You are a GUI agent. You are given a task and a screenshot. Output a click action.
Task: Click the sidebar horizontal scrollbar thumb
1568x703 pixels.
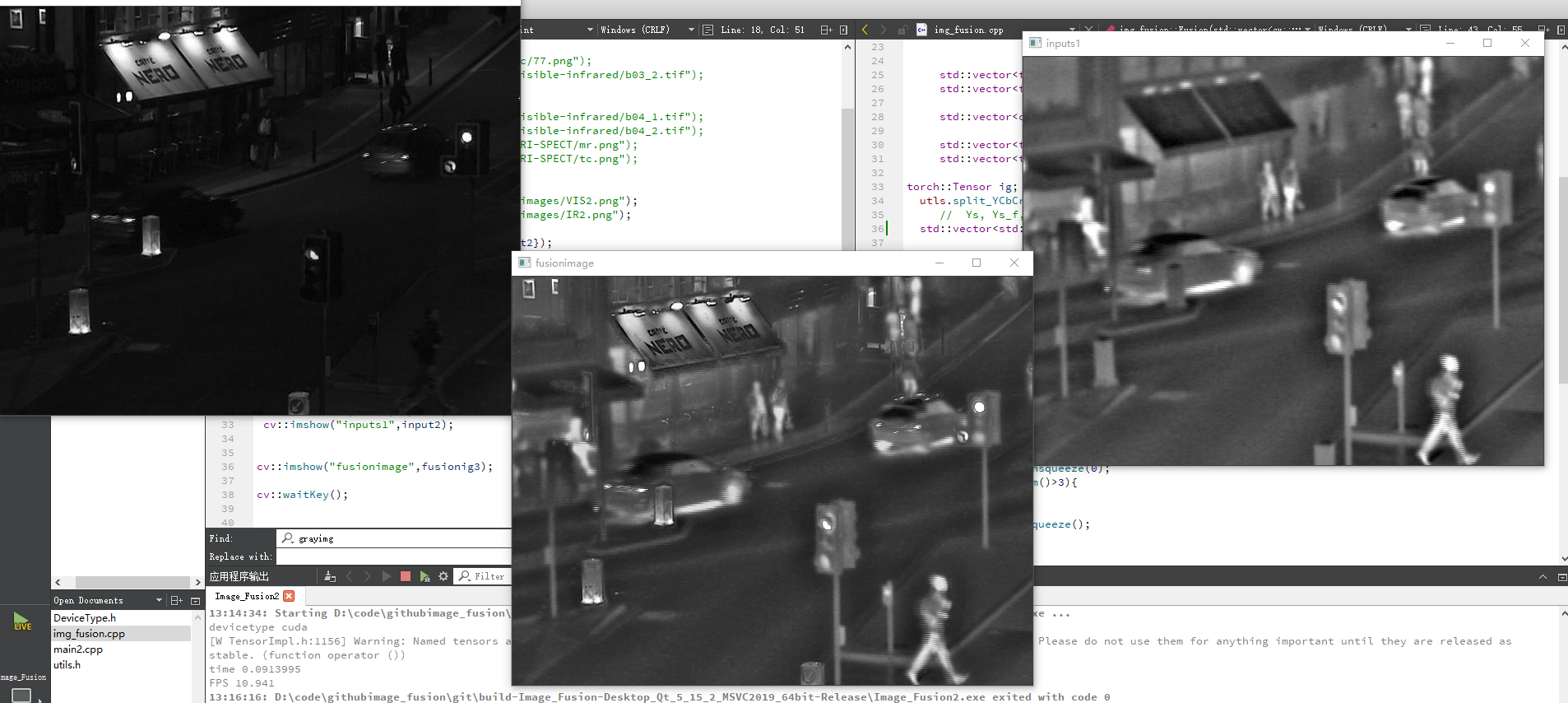click(x=132, y=582)
